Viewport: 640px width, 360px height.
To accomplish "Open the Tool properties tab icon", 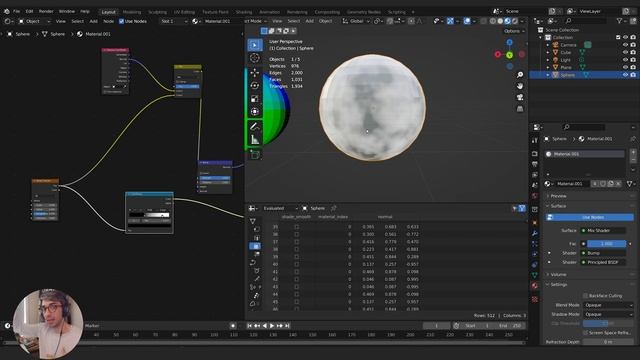I will click(535, 140).
